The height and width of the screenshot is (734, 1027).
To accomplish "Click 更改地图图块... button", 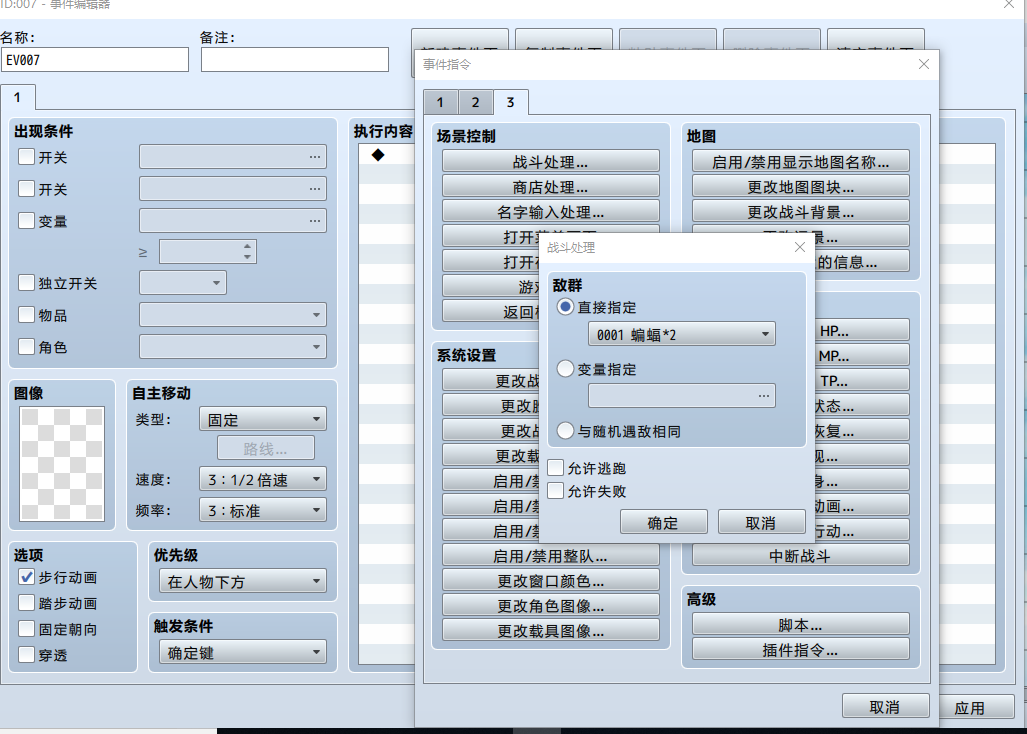I will pyautogui.click(x=800, y=187).
